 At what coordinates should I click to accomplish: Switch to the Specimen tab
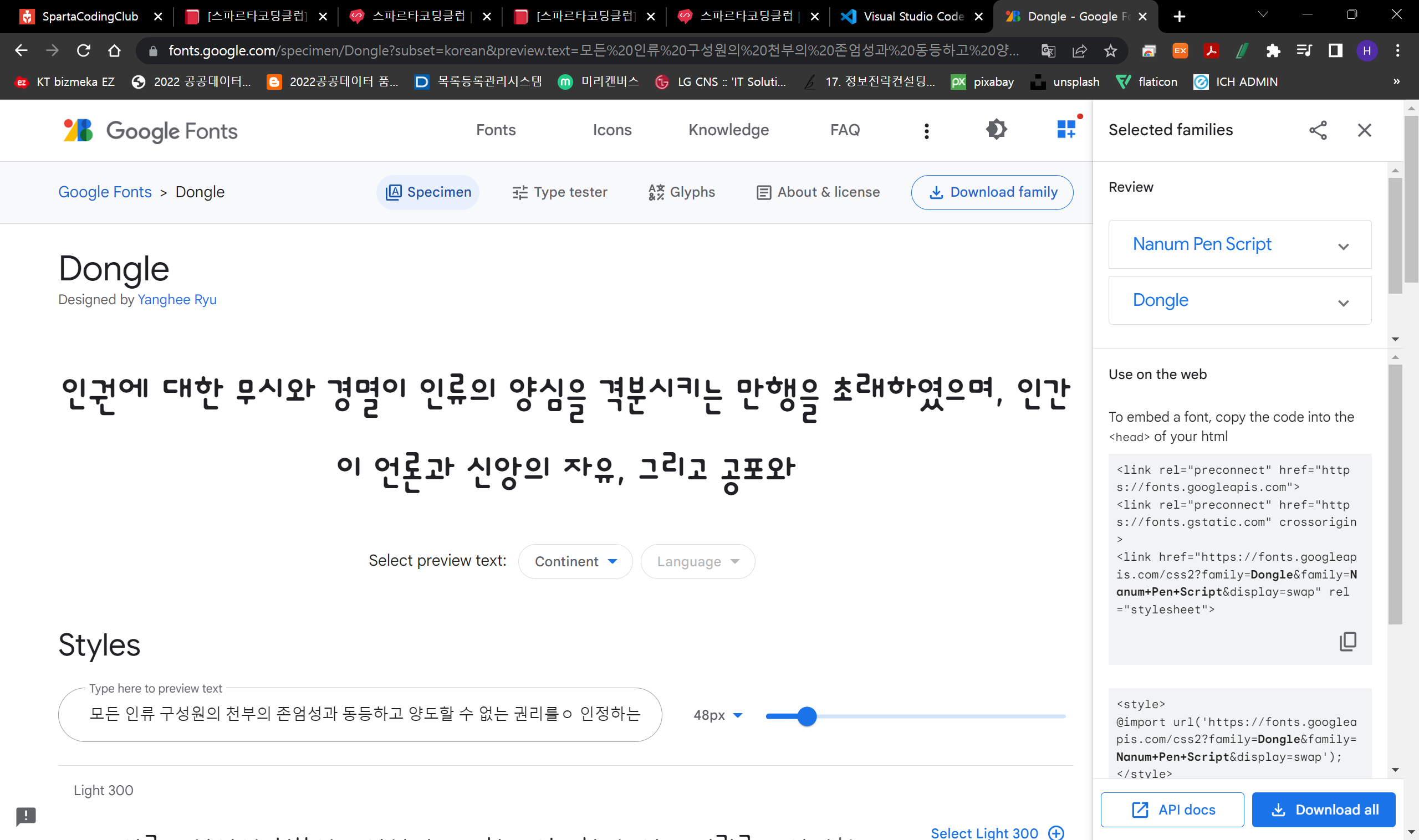427,192
